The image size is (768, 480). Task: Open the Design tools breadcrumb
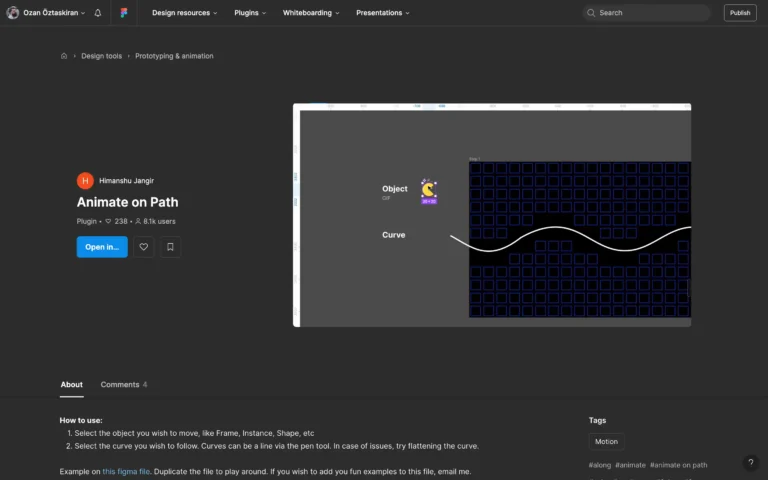101,56
